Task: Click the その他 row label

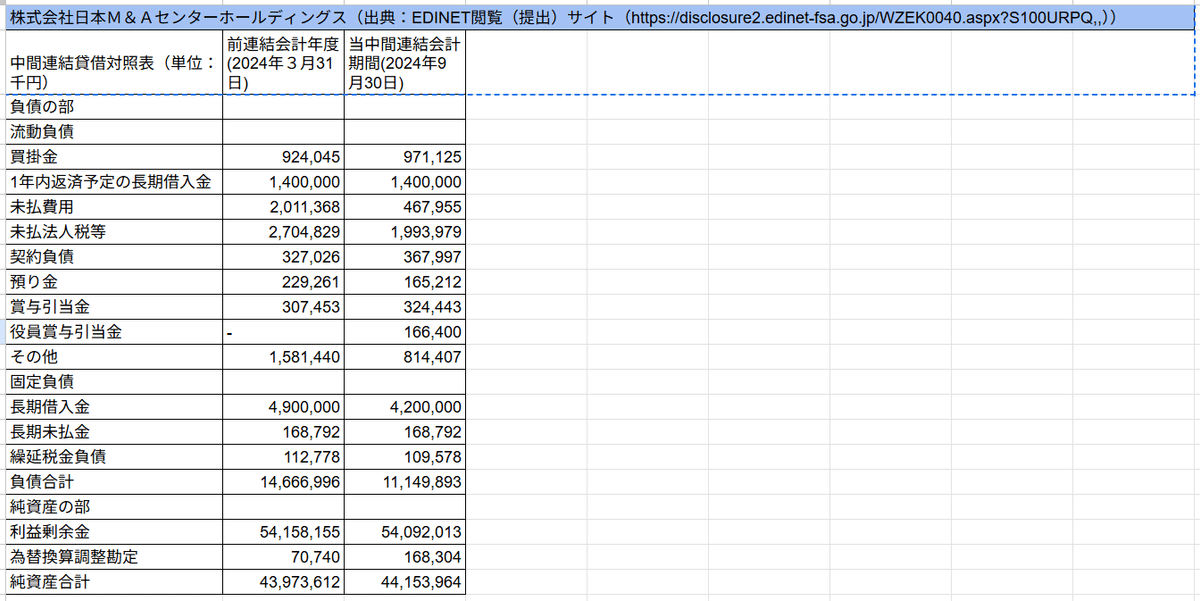Action: pos(113,357)
